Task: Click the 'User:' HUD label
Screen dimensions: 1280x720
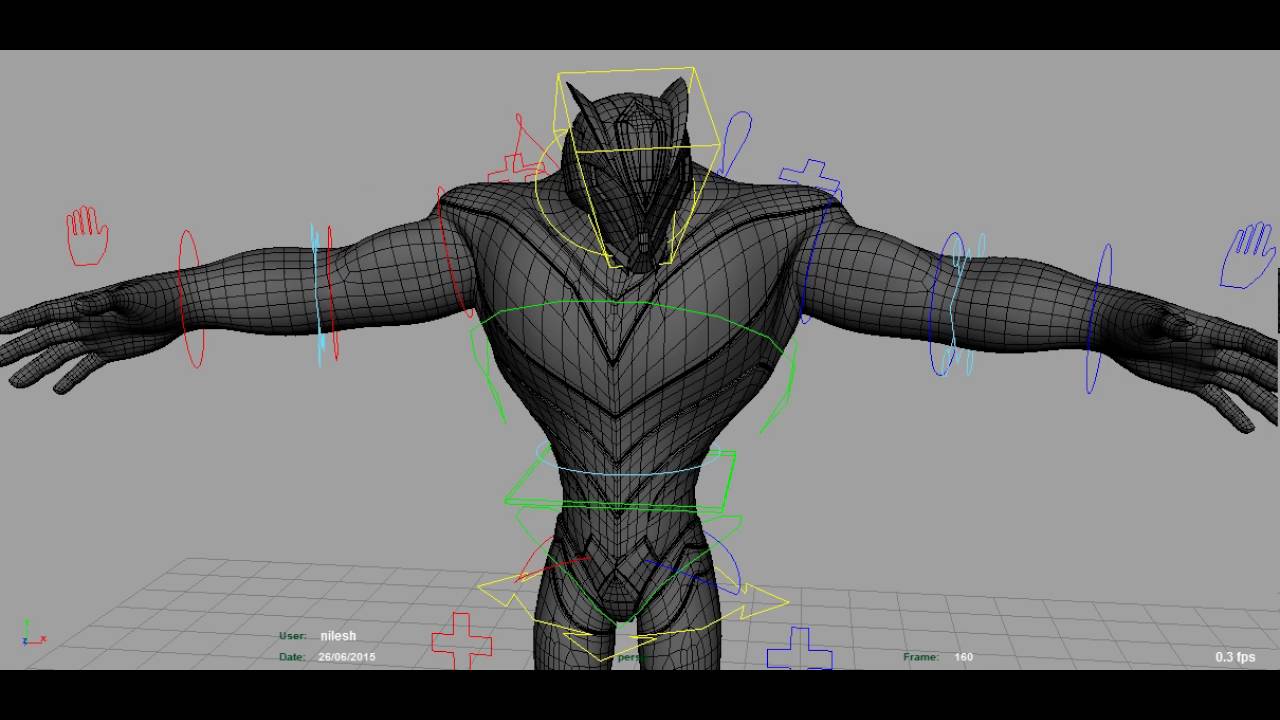Action: [x=292, y=636]
